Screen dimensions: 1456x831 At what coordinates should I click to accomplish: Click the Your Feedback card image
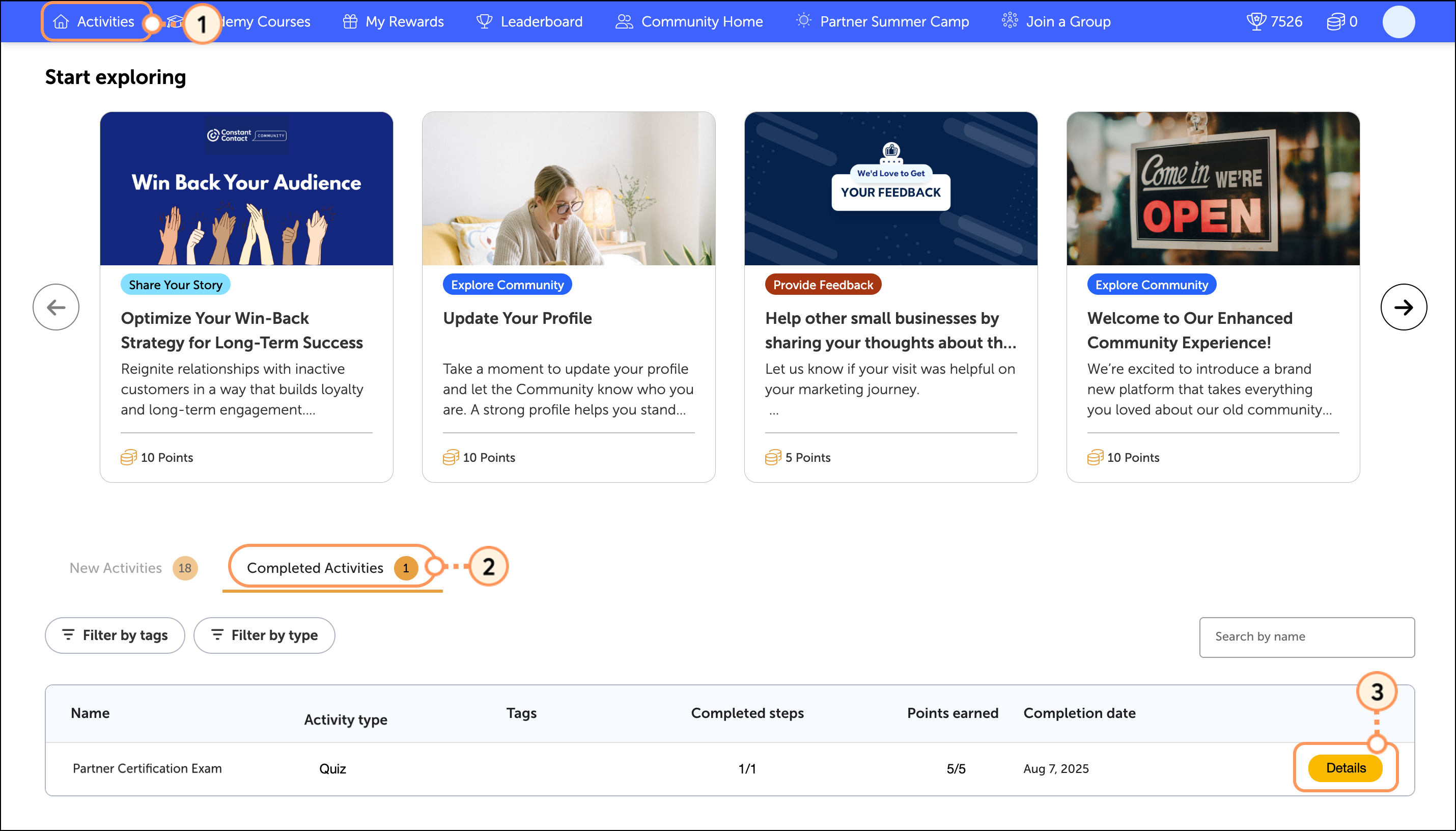(x=890, y=188)
